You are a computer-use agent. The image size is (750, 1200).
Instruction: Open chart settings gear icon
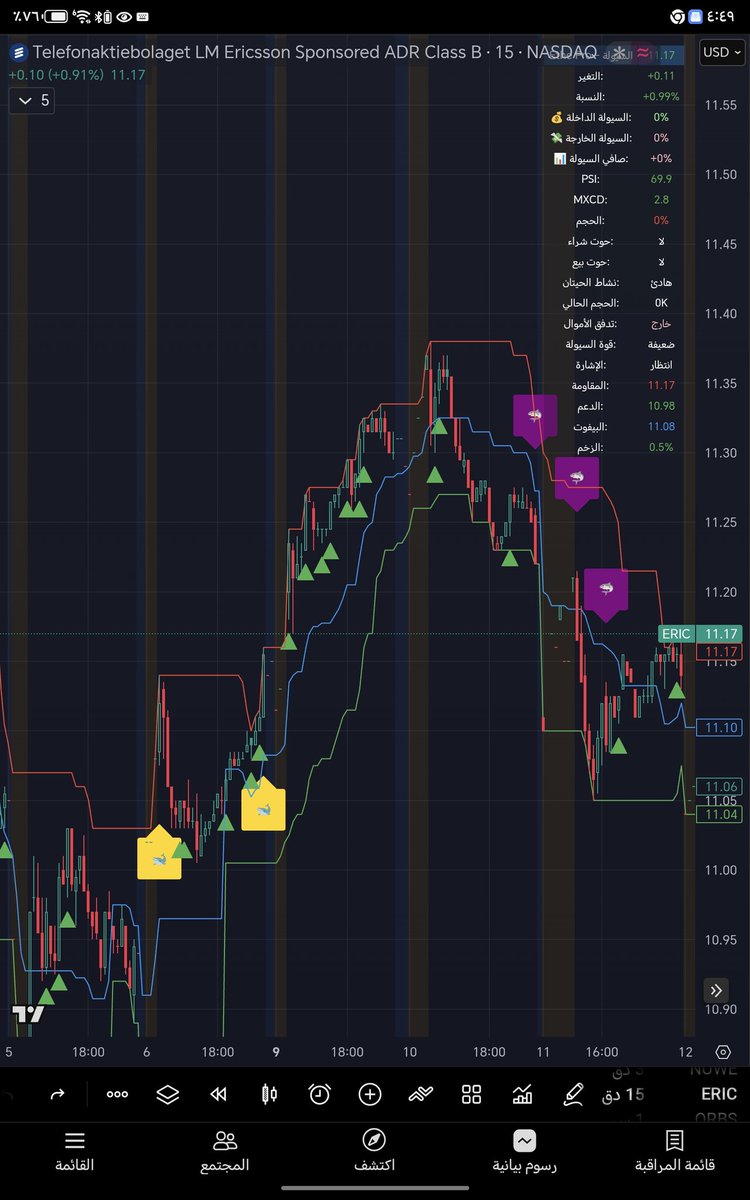pyautogui.click(x=723, y=1052)
